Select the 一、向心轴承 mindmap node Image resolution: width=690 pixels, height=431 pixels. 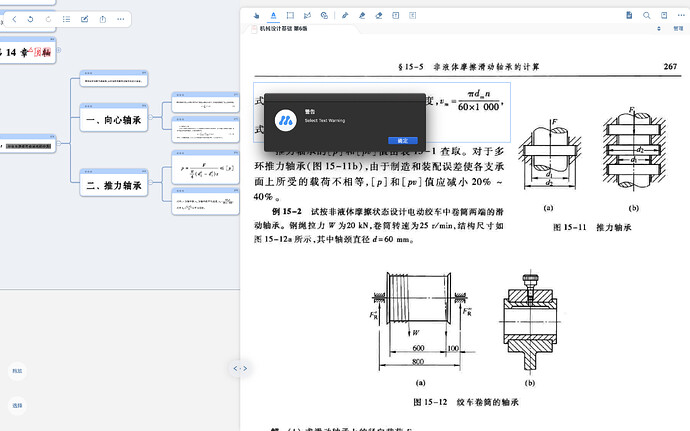pos(114,120)
